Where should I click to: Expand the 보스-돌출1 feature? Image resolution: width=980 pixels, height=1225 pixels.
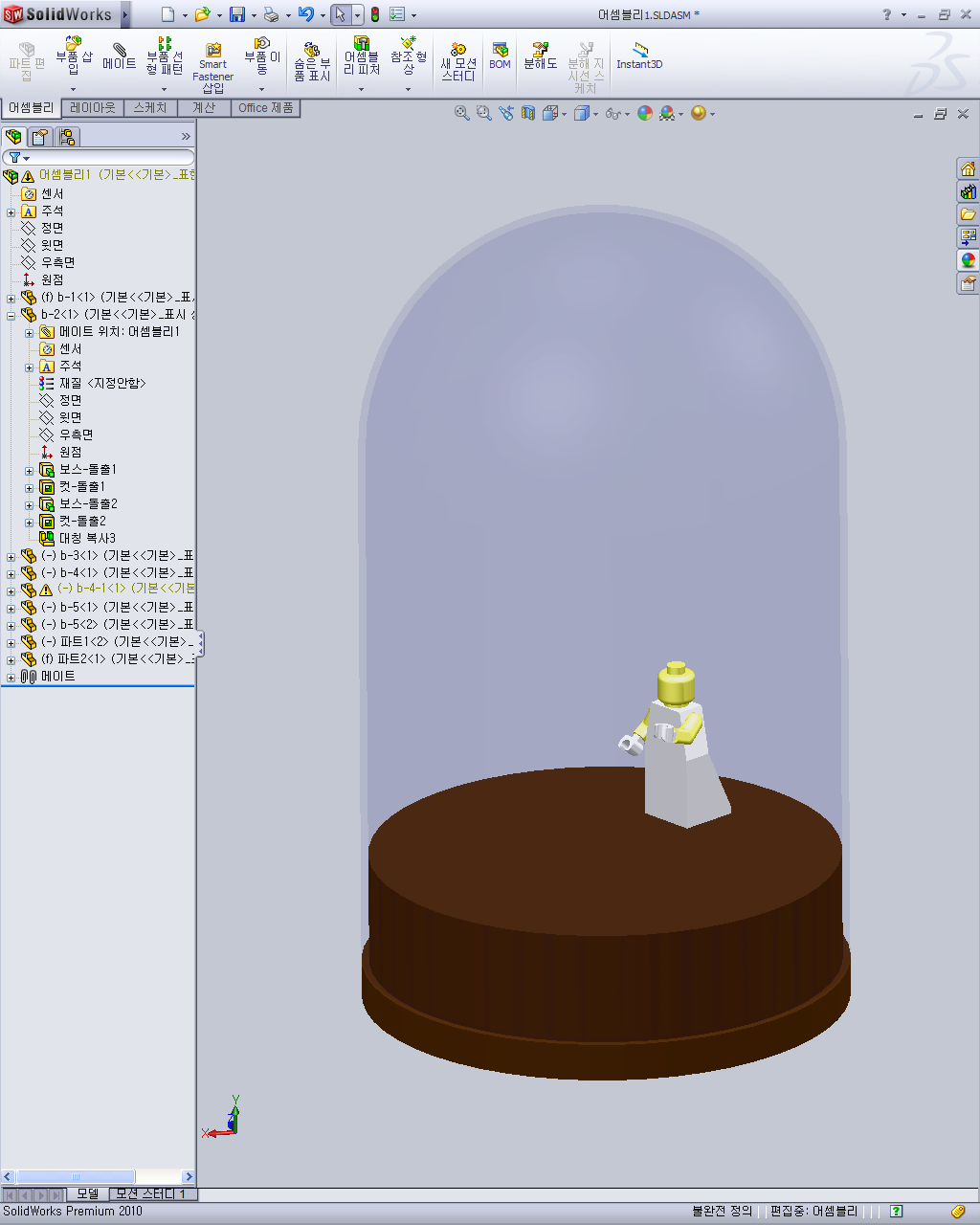[x=29, y=471]
